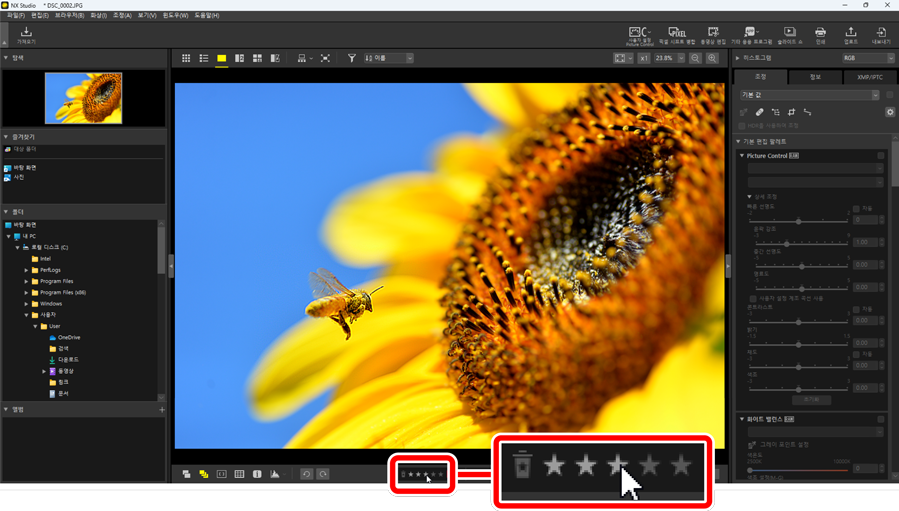Viewport: 899px width, 511px height.
Task: Start the slideshow from the toolbar
Action: click(x=789, y=35)
